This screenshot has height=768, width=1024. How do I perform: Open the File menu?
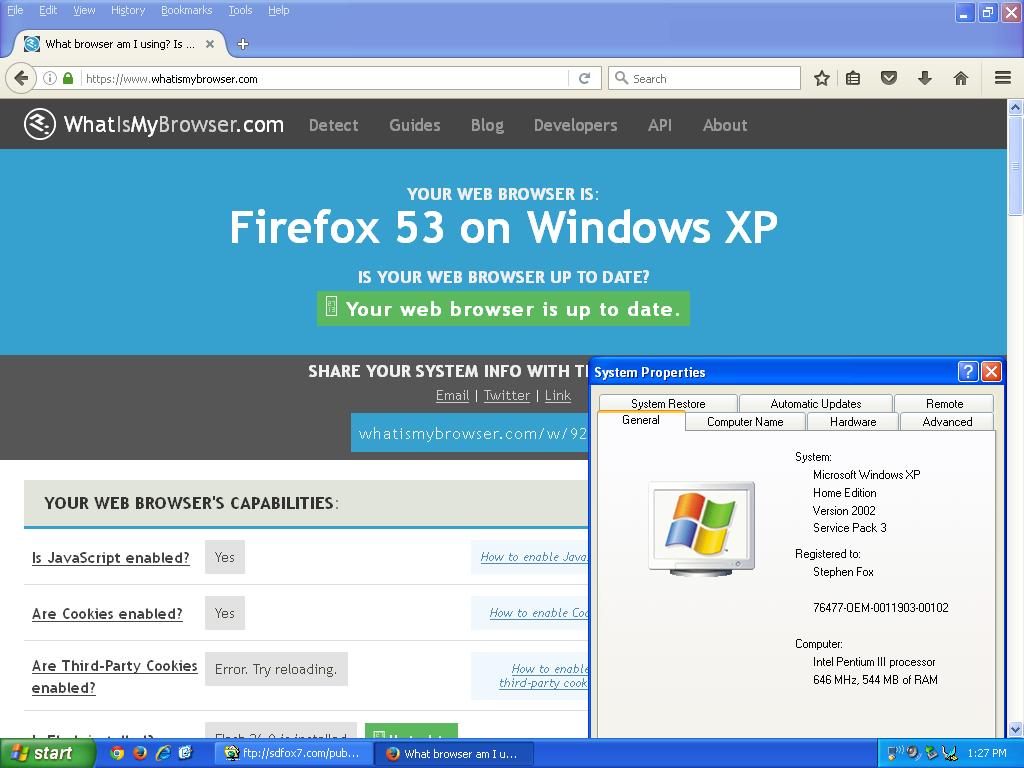(15, 10)
